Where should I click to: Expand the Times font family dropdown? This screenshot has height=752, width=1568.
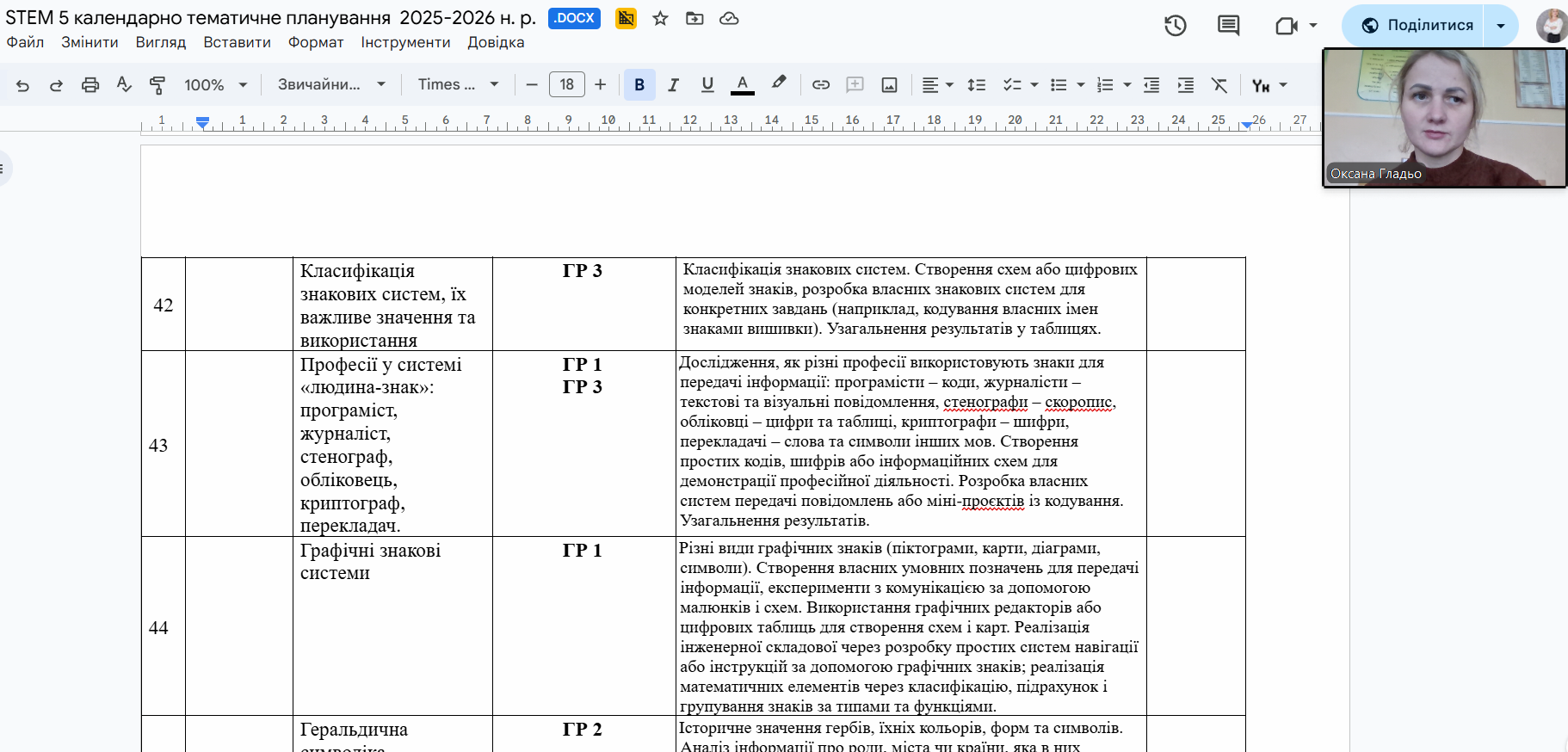458,85
